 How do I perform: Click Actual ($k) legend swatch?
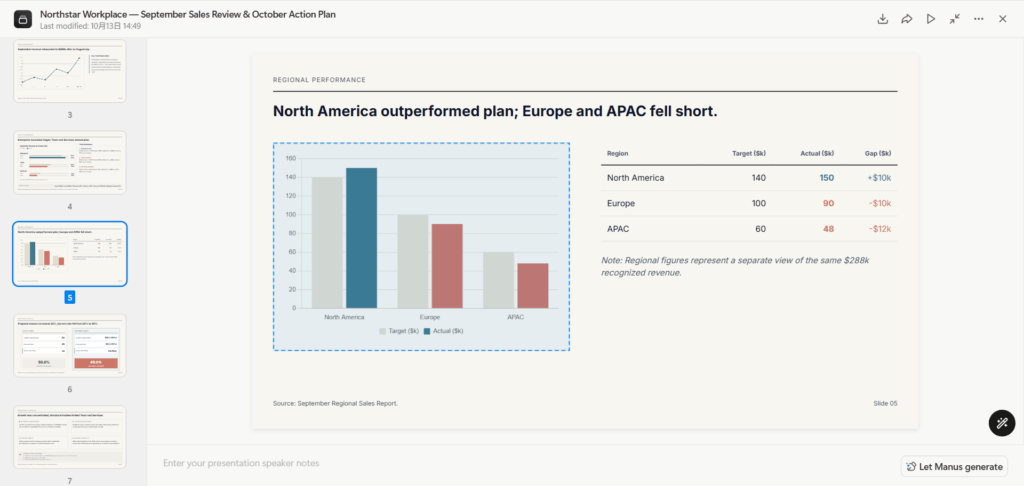click(x=427, y=331)
